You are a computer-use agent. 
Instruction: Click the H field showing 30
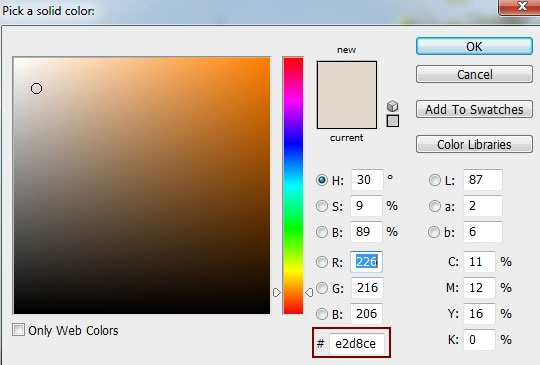(367, 180)
